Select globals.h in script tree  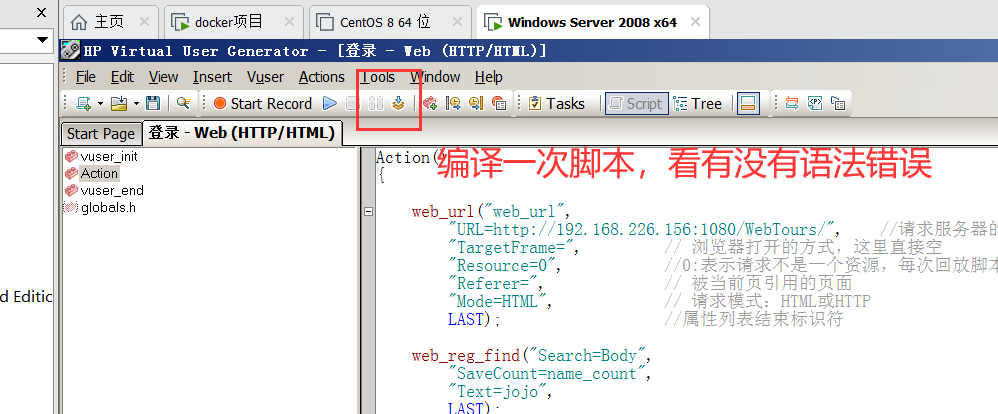108,207
